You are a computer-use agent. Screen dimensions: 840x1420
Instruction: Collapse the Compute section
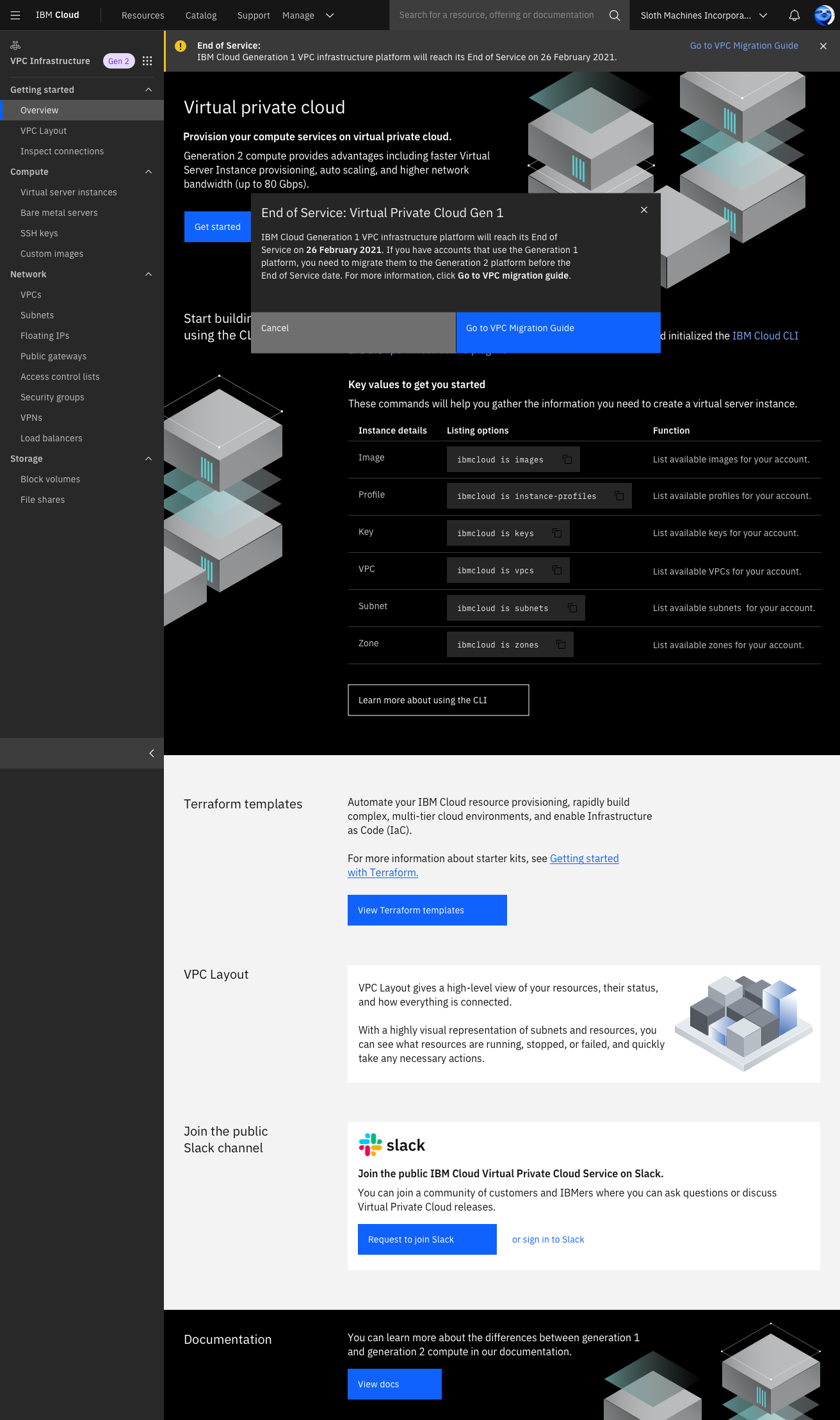[x=149, y=172]
